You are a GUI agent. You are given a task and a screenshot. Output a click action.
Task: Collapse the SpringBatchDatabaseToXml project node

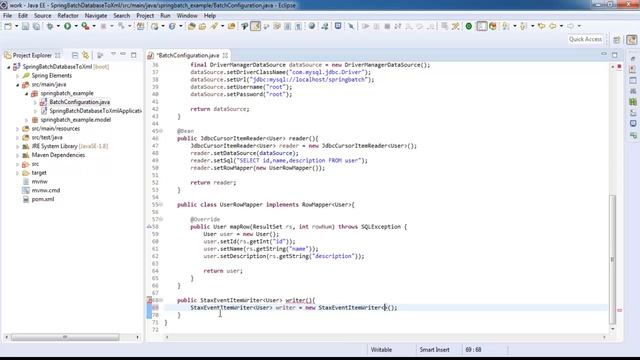pyautogui.click(x=9, y=67)
